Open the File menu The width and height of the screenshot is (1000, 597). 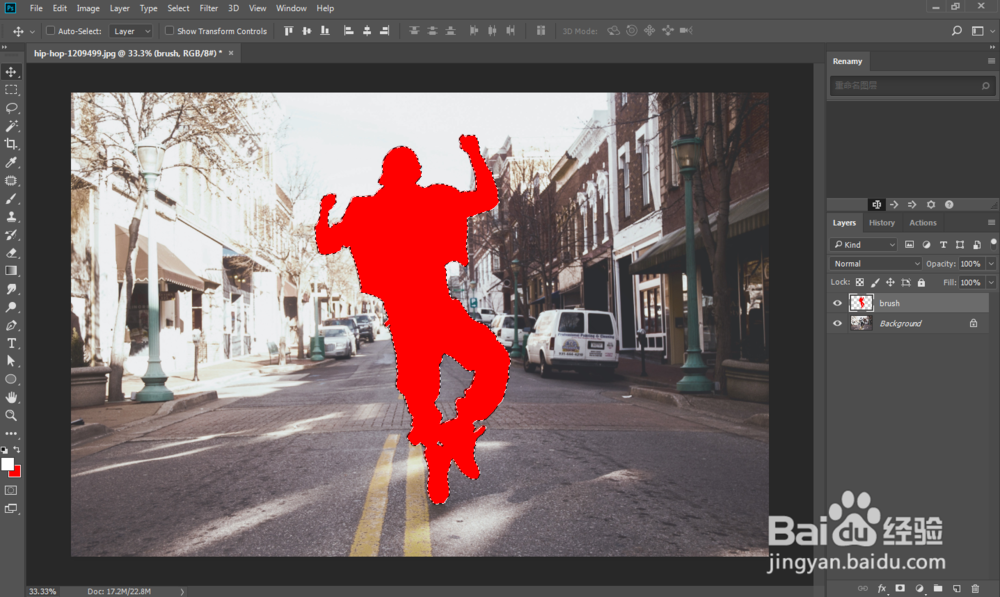pyautogui.click(x=36, y=8)
